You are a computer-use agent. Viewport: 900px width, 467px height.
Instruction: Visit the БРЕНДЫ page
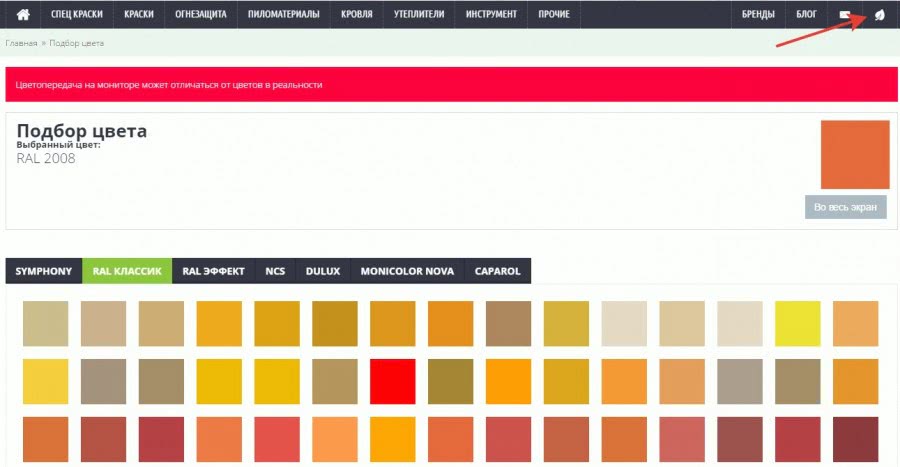pos(758,15)
